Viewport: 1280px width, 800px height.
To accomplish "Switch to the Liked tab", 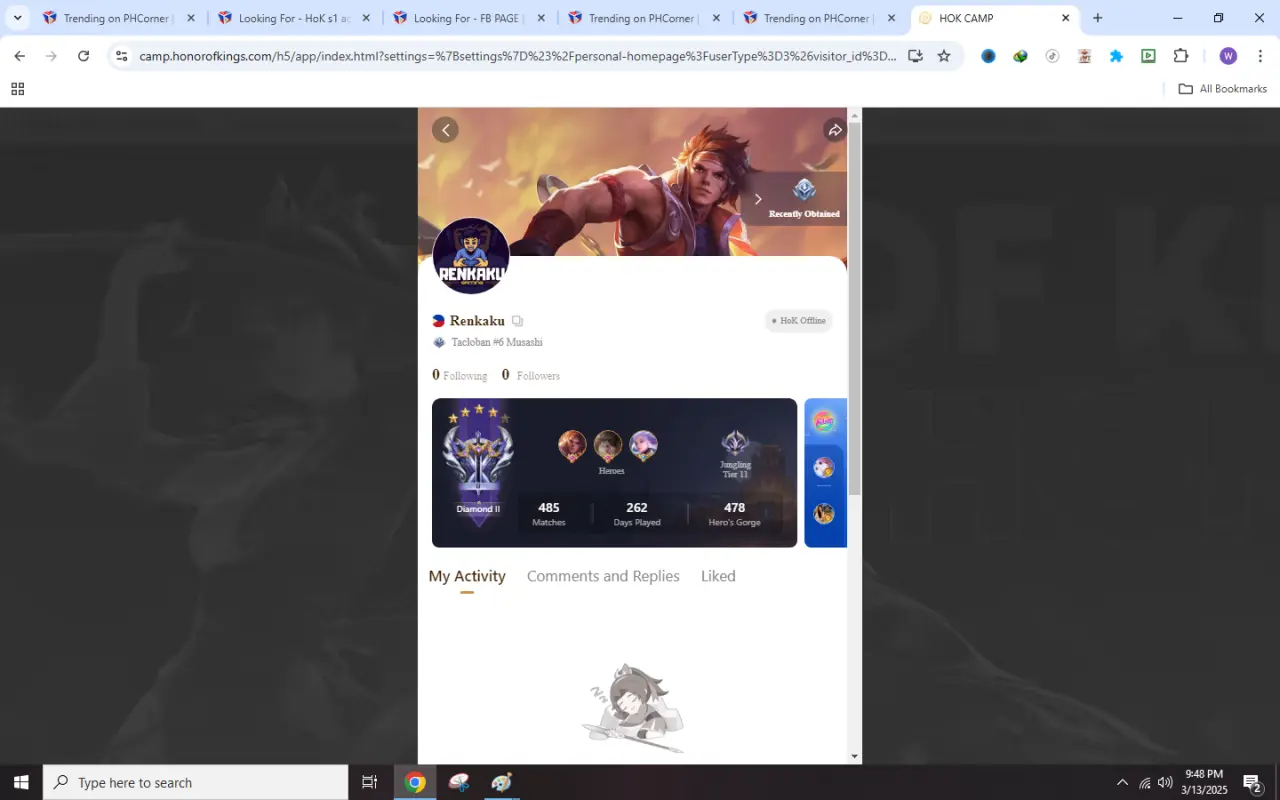I will point(718,576).
